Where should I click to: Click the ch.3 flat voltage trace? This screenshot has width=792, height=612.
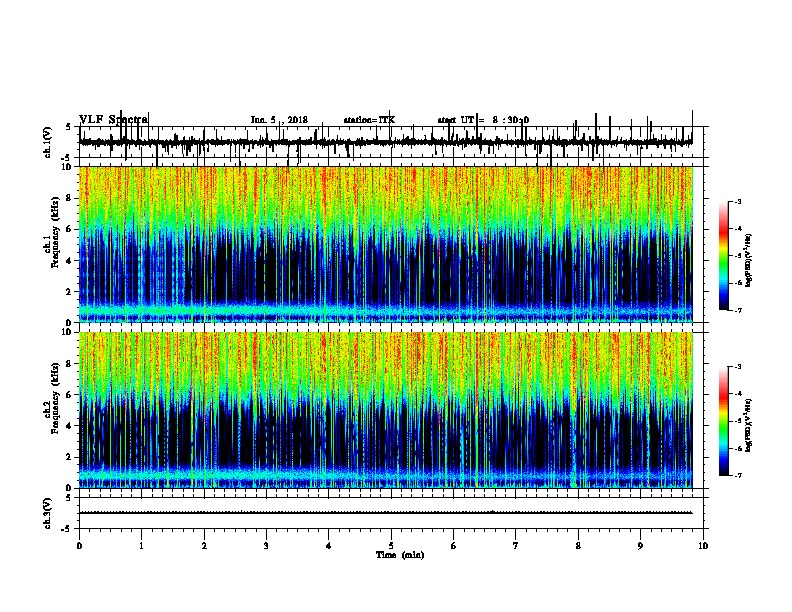point(386,513)
